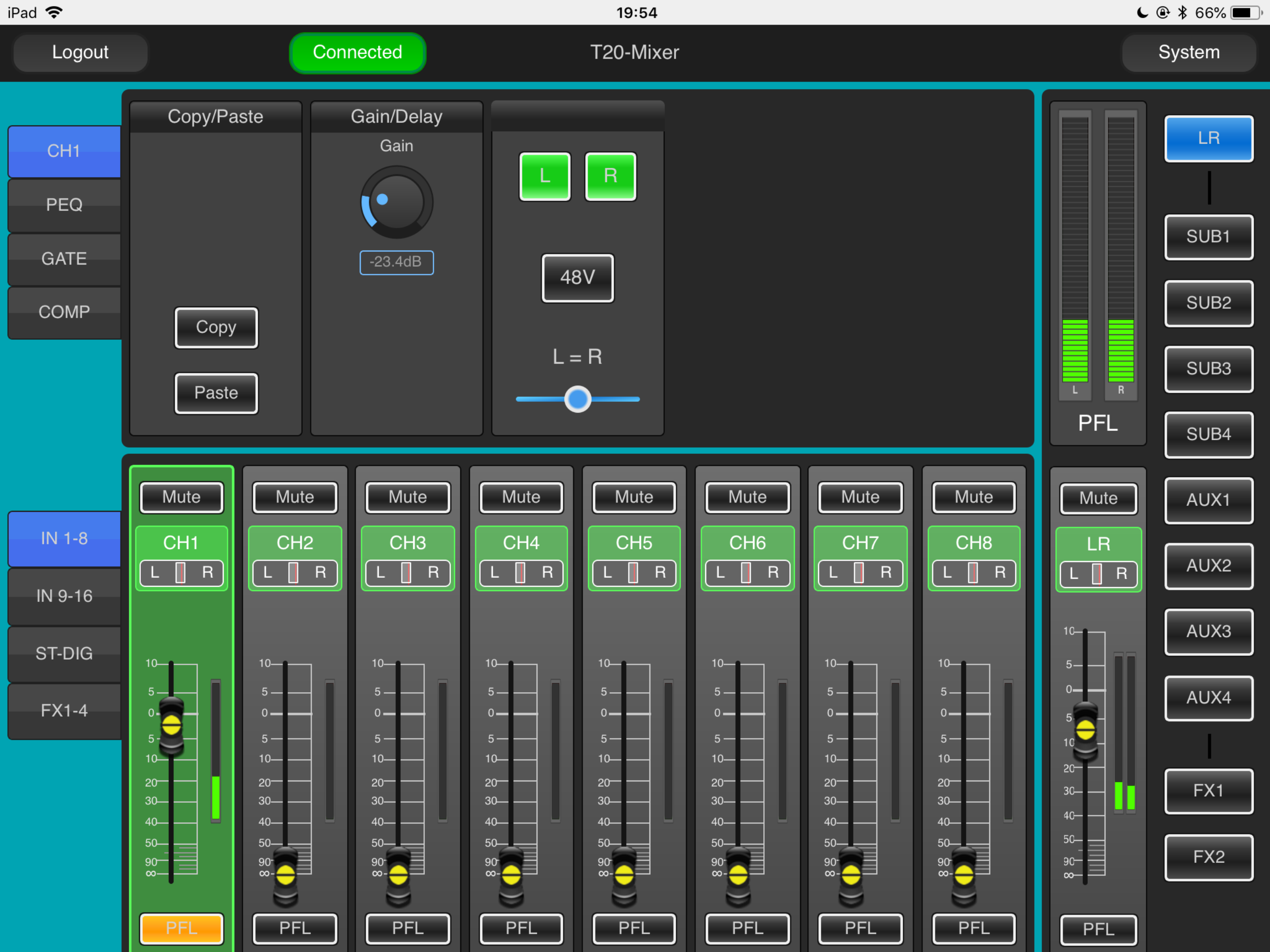Click the Connected status button
1270x952 pixels.
click(357, 52)
